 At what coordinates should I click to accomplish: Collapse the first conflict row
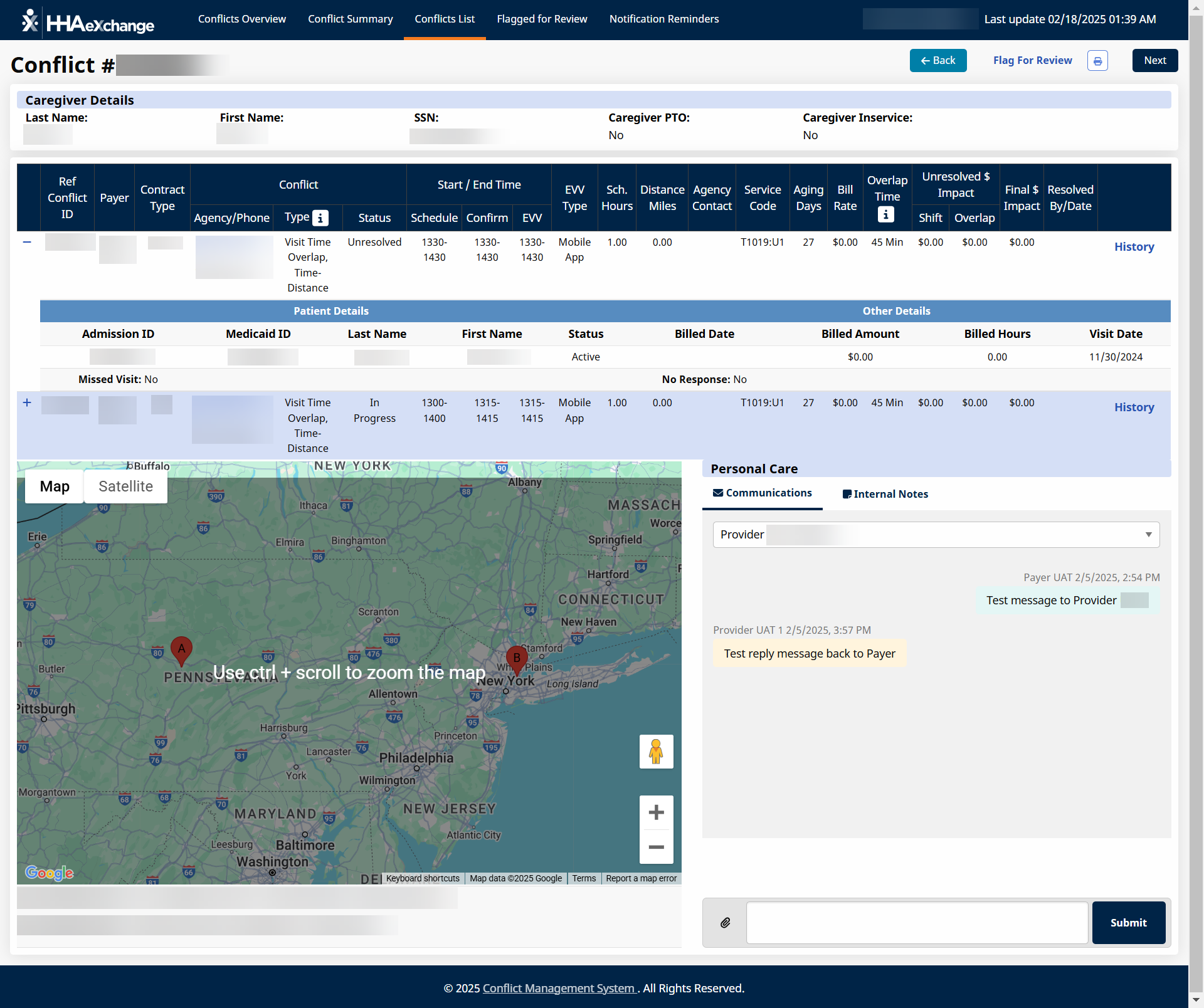coord(27,242)
